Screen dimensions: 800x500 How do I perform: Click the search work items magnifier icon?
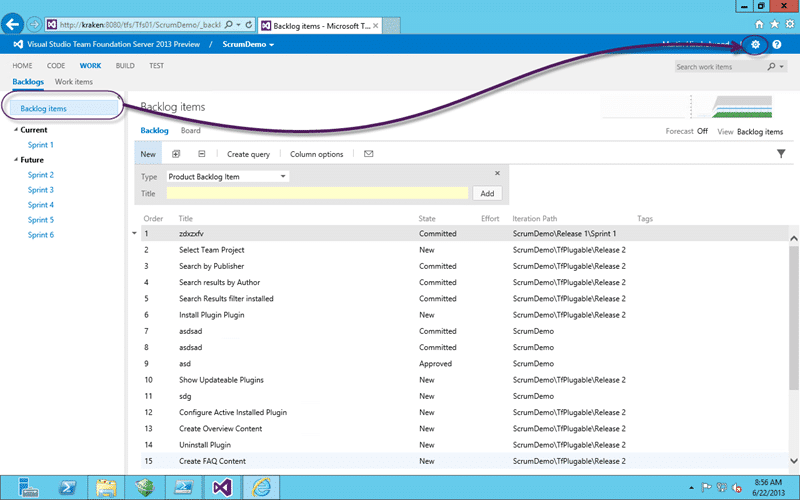pyautogui.click(x=771, y=66)
